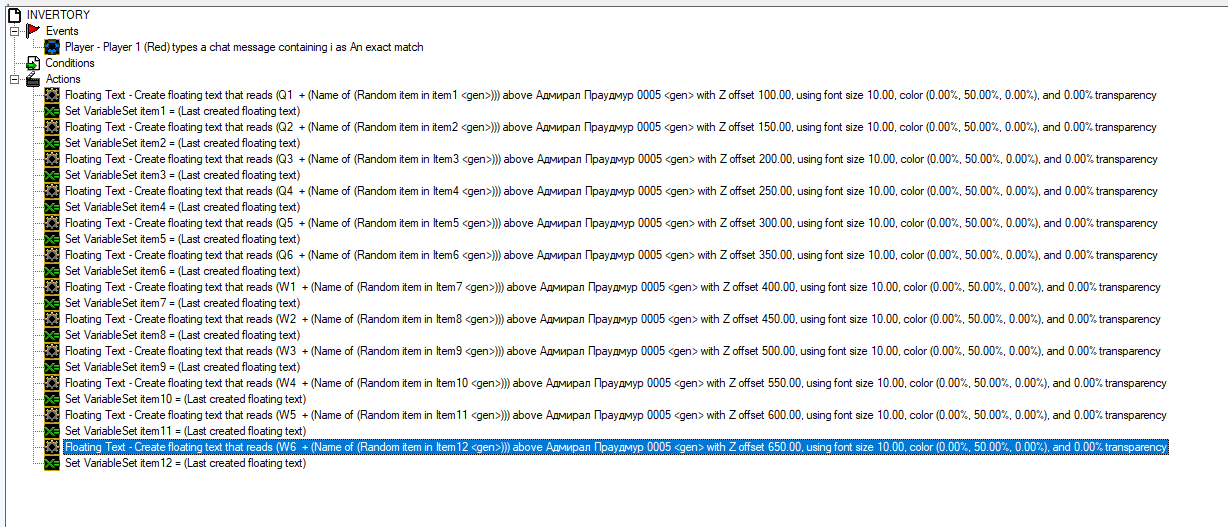Screen dimensions: 1228x527
Task: Select the W3 floating text action
Action: pyautogui.click(x=613, y=351)
